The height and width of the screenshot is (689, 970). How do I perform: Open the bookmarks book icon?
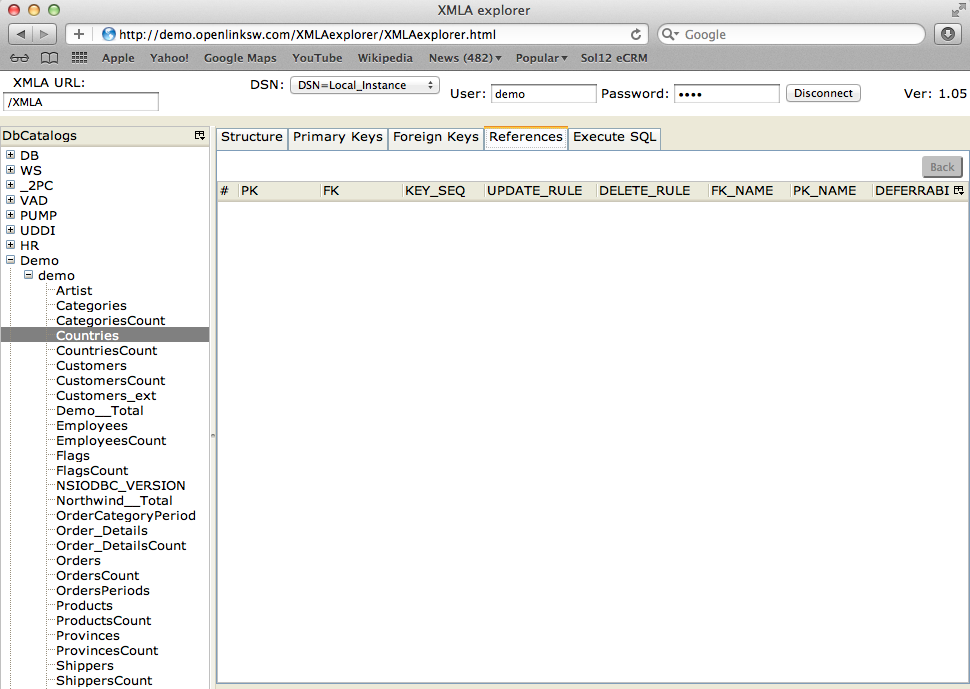tap(49, 58)
